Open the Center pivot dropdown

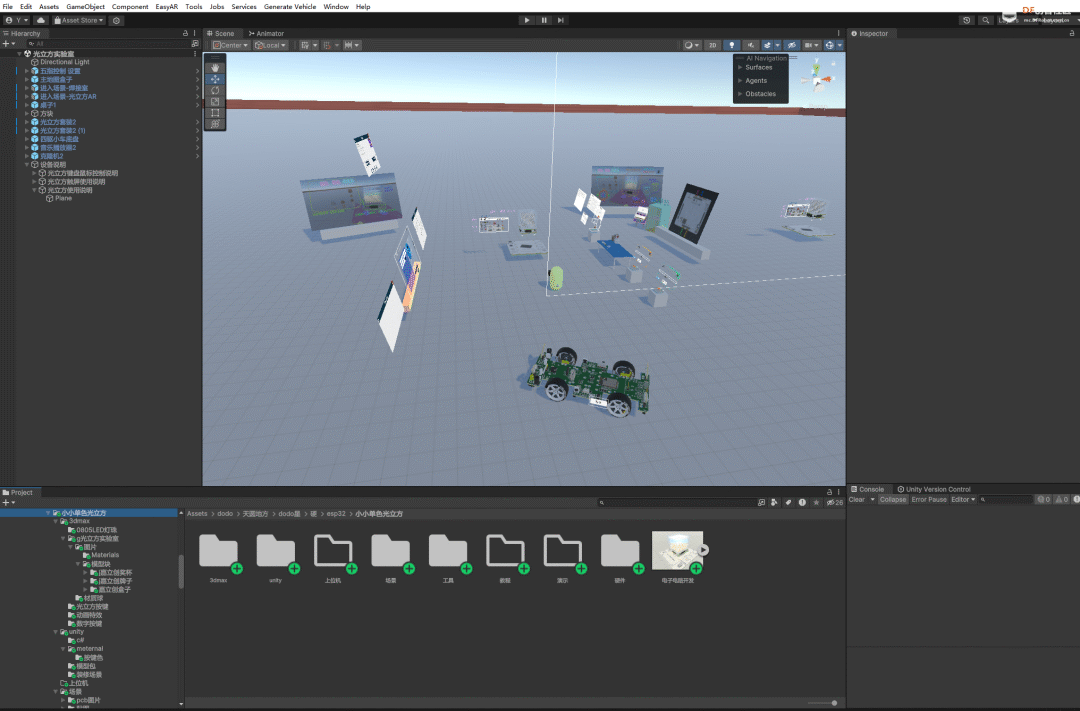[x=230, y=45]
